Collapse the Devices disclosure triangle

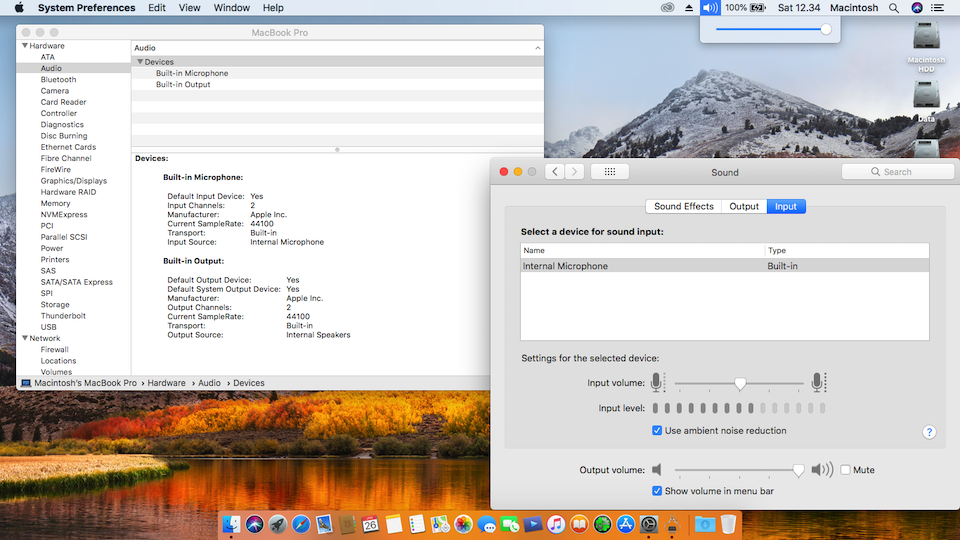(140, 62)
